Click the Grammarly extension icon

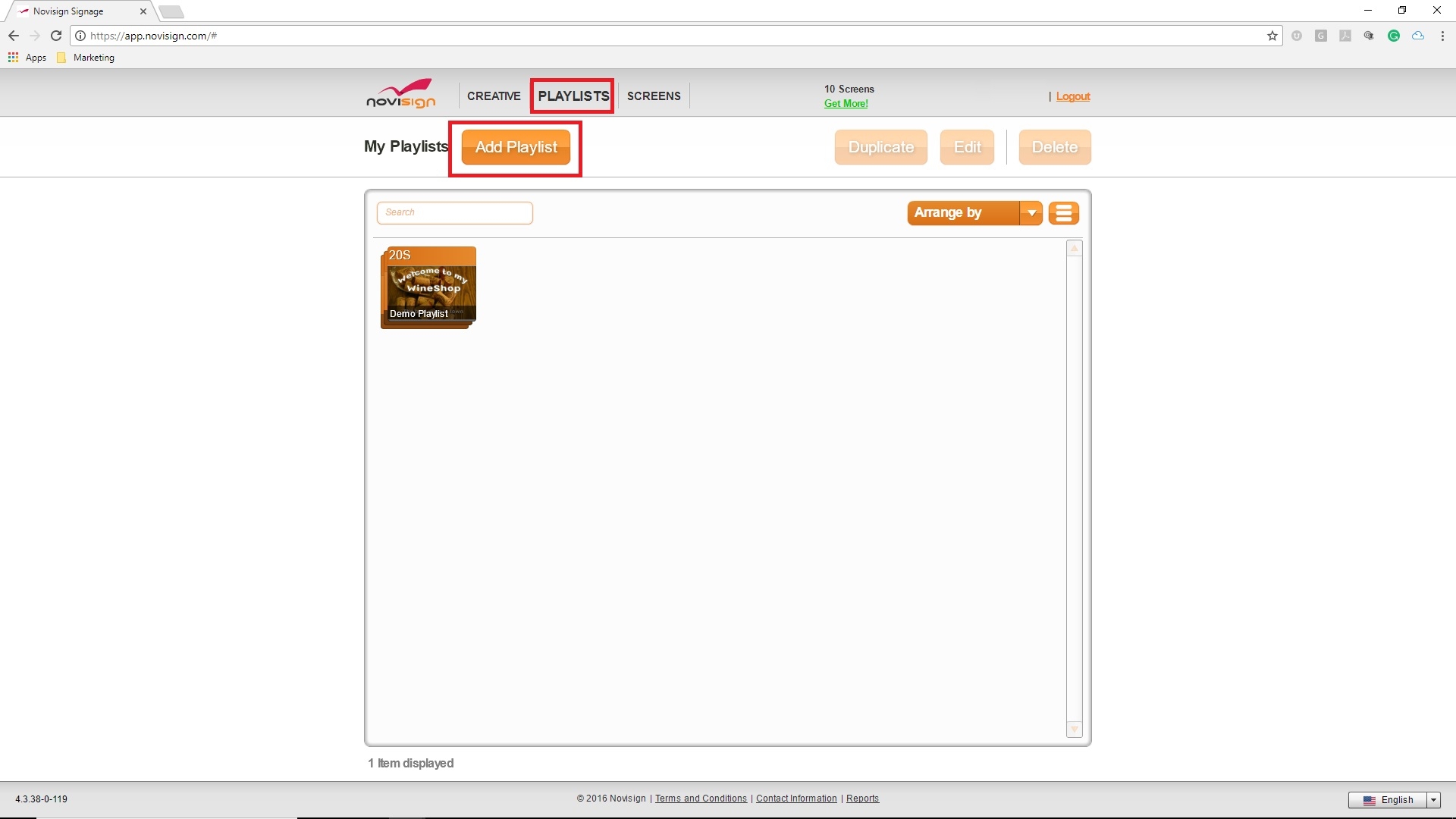point(1393,36)
